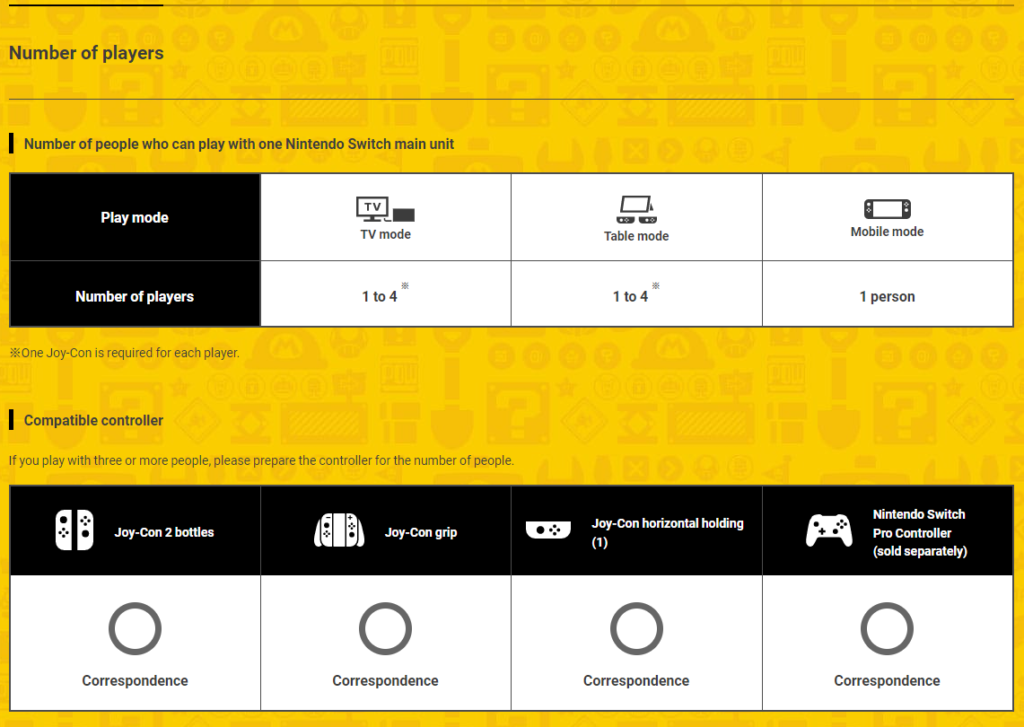Screen dimensions: 1024x727
Task: Click the circle under Joy-Con horizontal holding
Action: [x=636, y=629]
